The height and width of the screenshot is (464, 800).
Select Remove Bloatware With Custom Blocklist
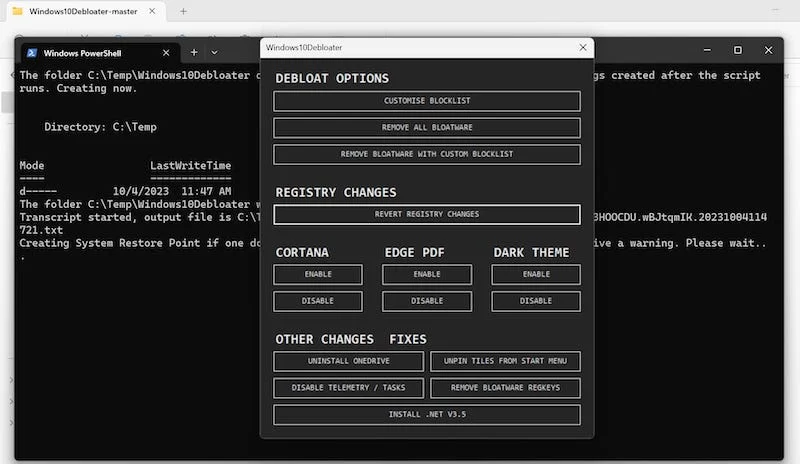pos(427,154)
